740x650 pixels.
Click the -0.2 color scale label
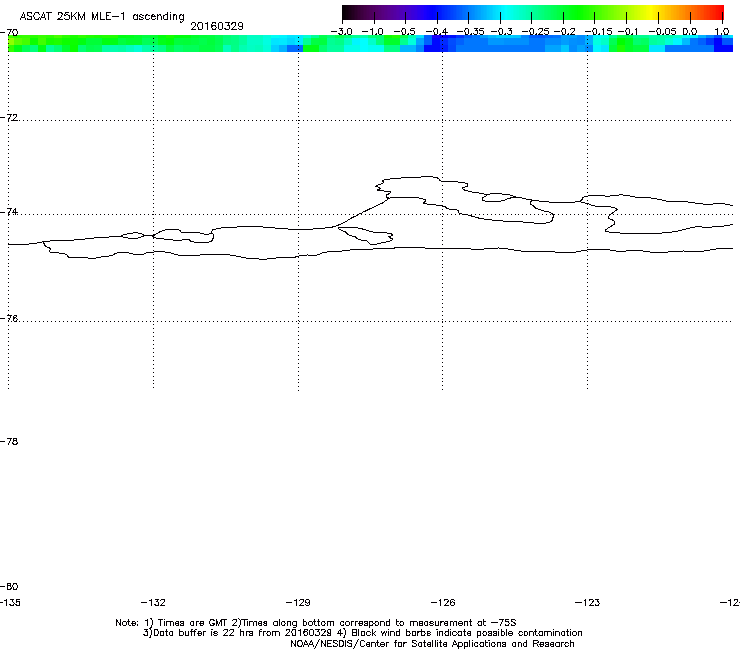click(564, 32)
